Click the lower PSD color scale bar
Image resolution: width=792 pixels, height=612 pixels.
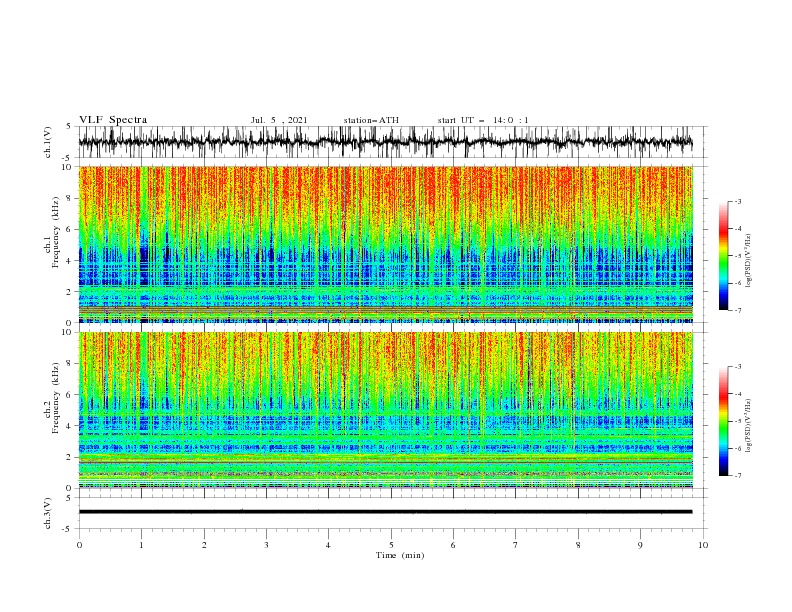pos(723,421)
